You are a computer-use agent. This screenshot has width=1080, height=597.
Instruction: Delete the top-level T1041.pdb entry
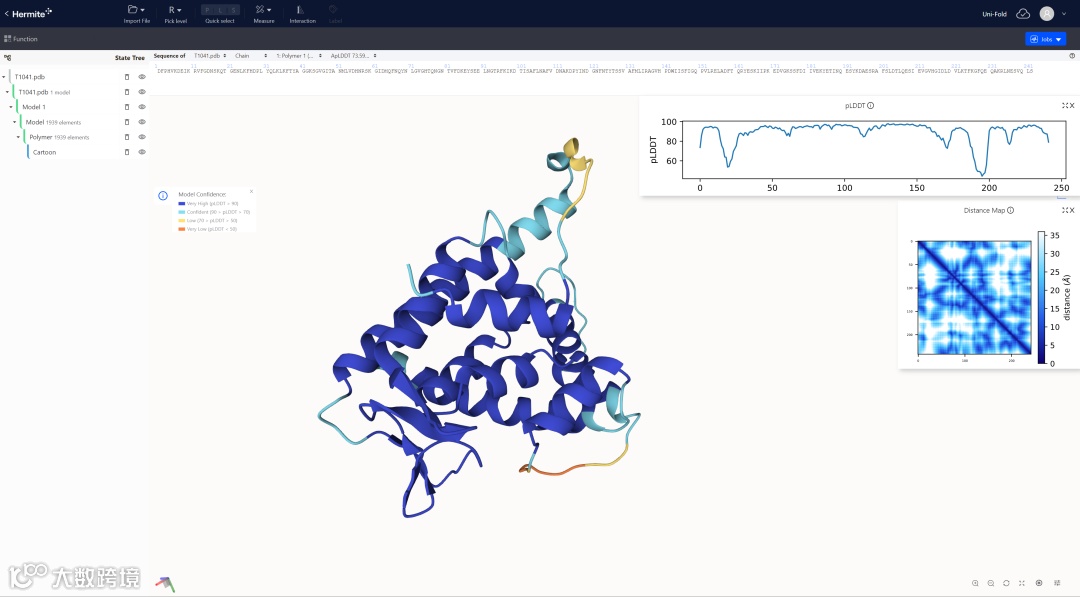[127, 77]
